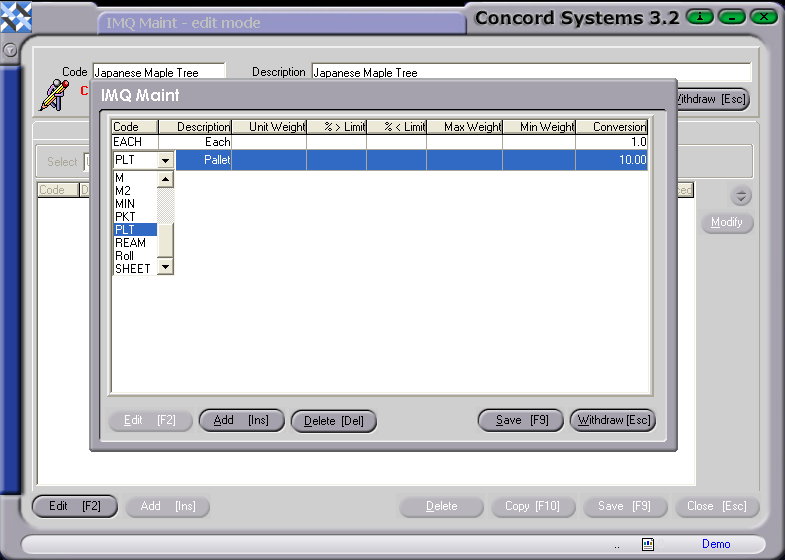Choose M from the code list

135,178
